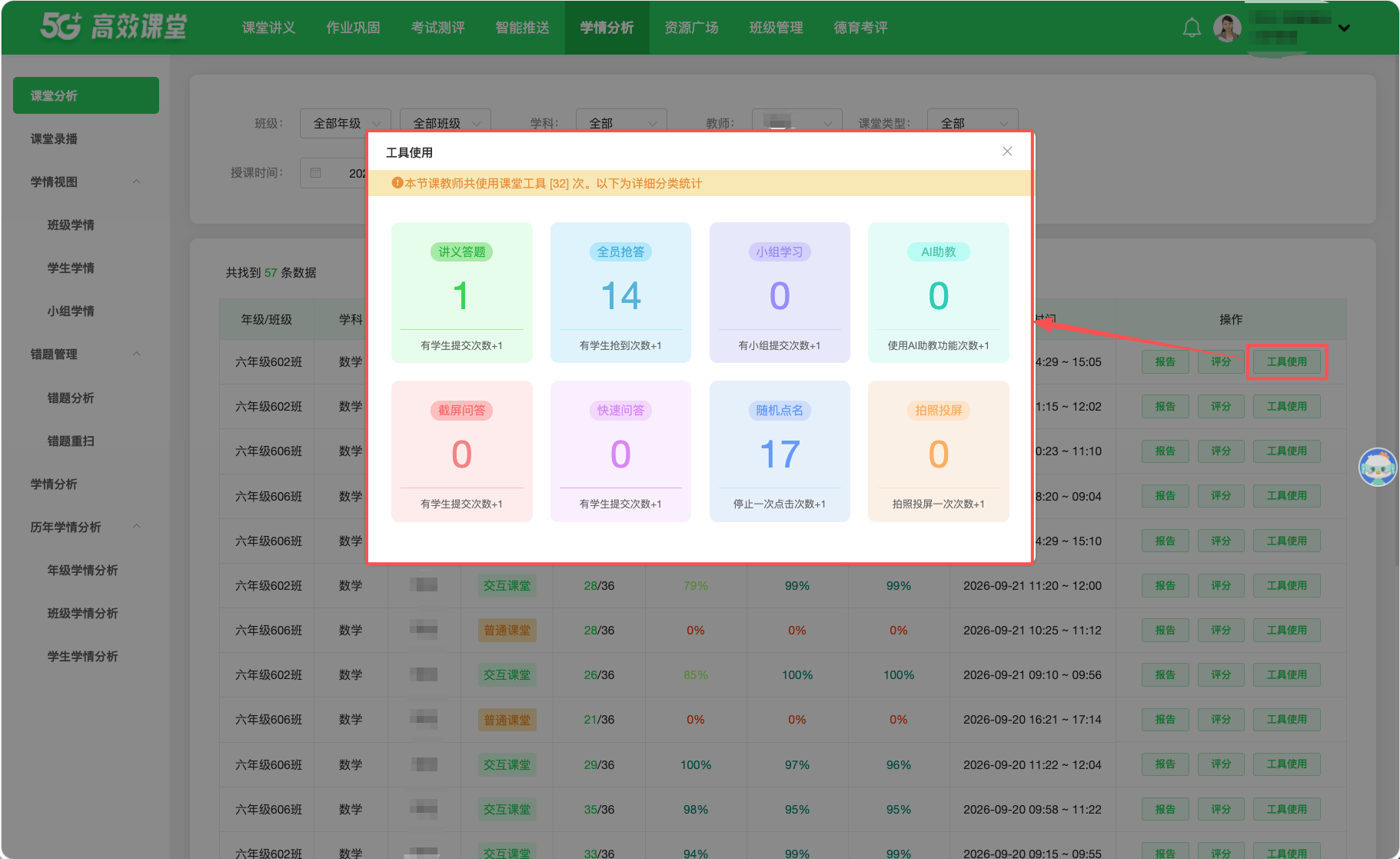The image size is (1400, 859).
Task: Click 报告 in the 11:15 ~ 12:02 row
Action: pos(1165,407)
